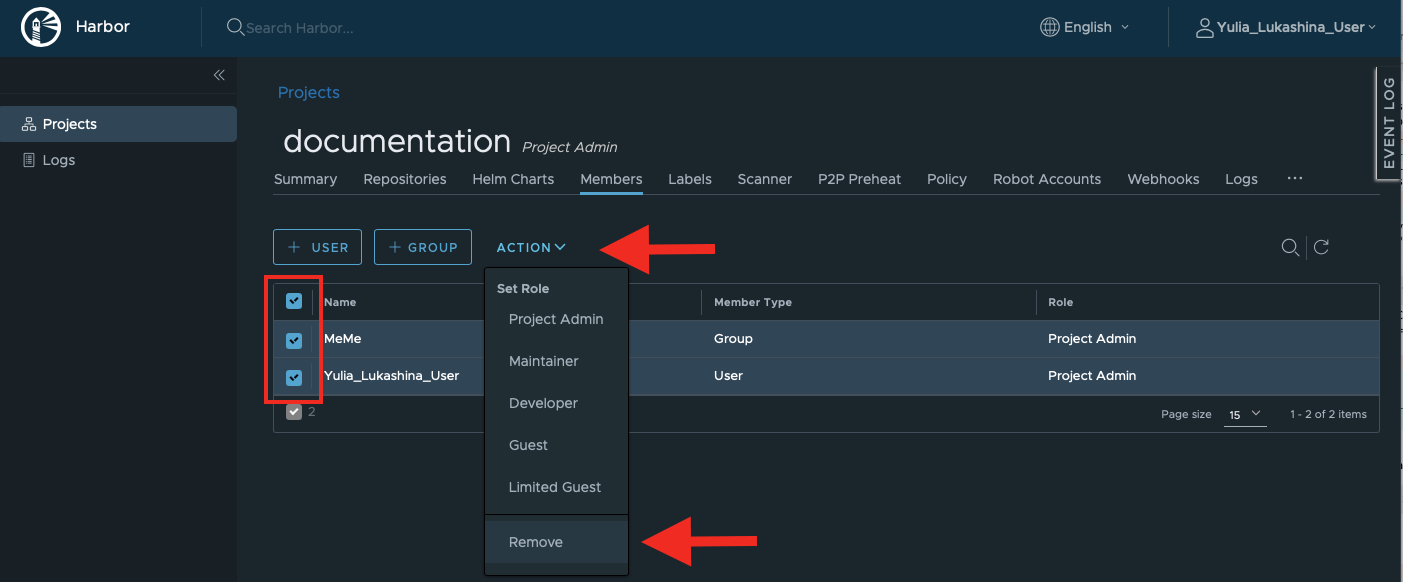1403x582 pixels.
Task: Open the Helm Charts tab
Action: click(x=513, y=179)
